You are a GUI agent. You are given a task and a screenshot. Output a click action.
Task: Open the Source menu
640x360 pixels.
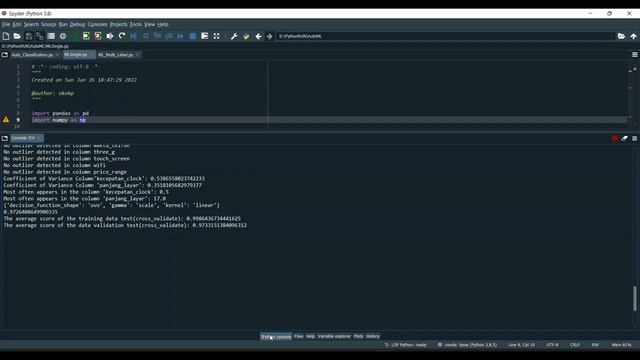click(x=49, y=24)
